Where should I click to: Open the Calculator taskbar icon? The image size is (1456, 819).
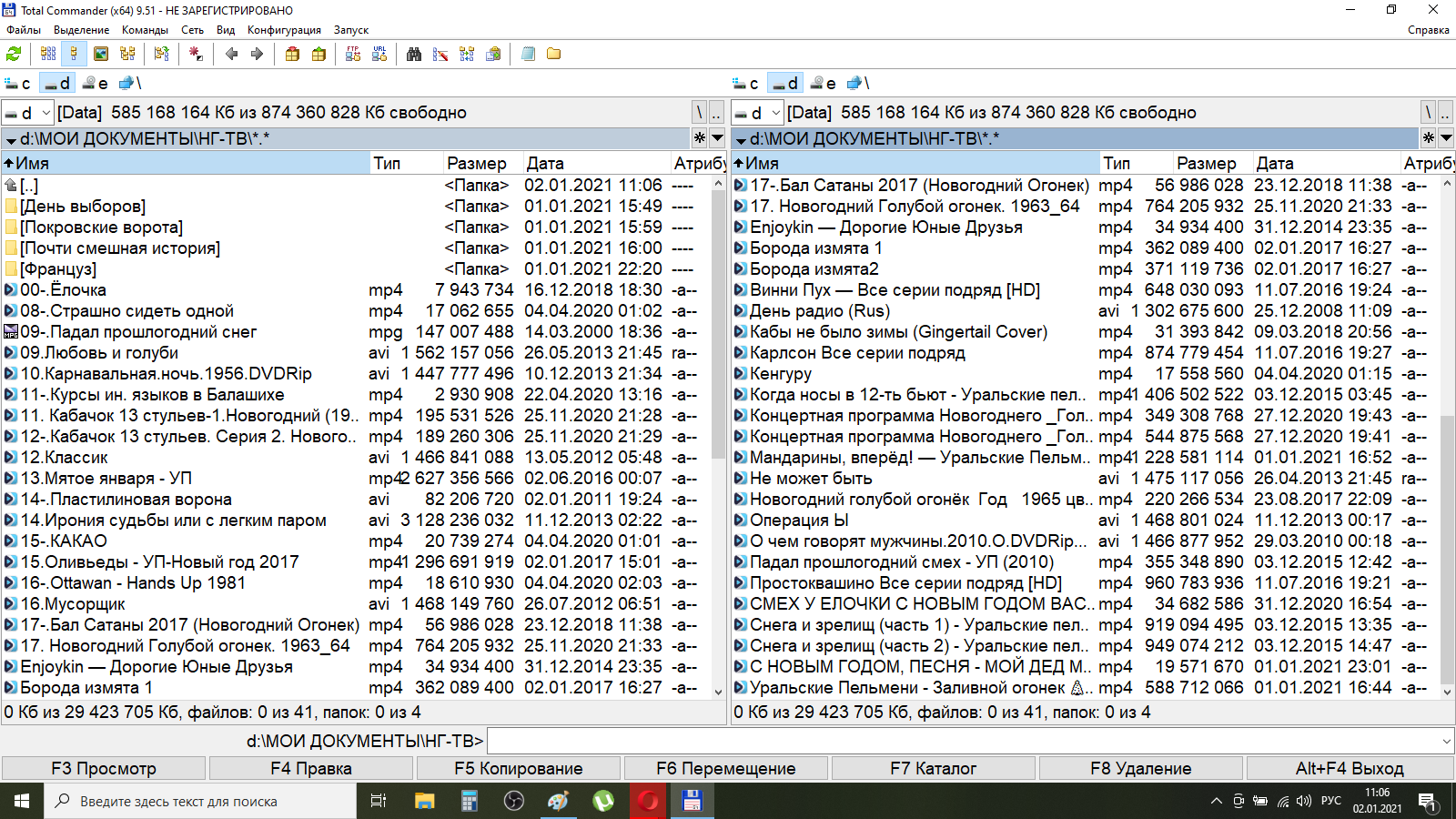point(469,801)
